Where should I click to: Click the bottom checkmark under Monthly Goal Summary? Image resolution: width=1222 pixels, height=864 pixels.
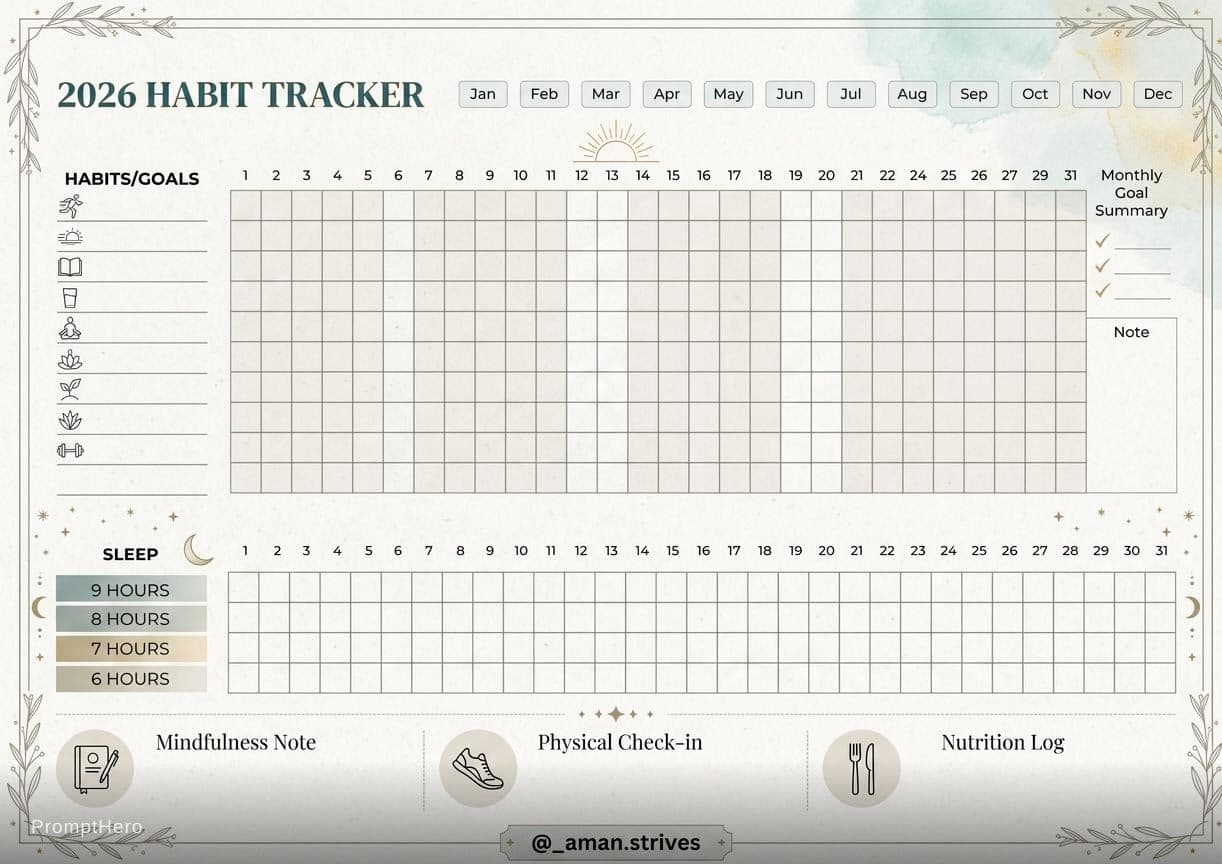(x=1102, y=291)
